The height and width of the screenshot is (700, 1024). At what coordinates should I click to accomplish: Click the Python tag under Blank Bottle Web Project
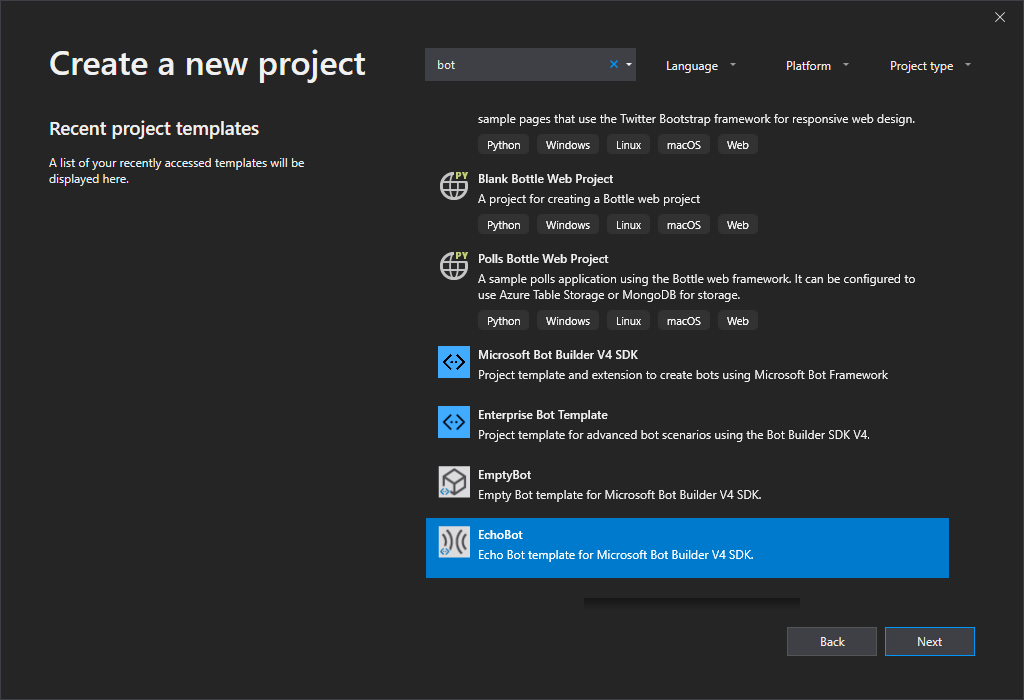click(504, 225)
